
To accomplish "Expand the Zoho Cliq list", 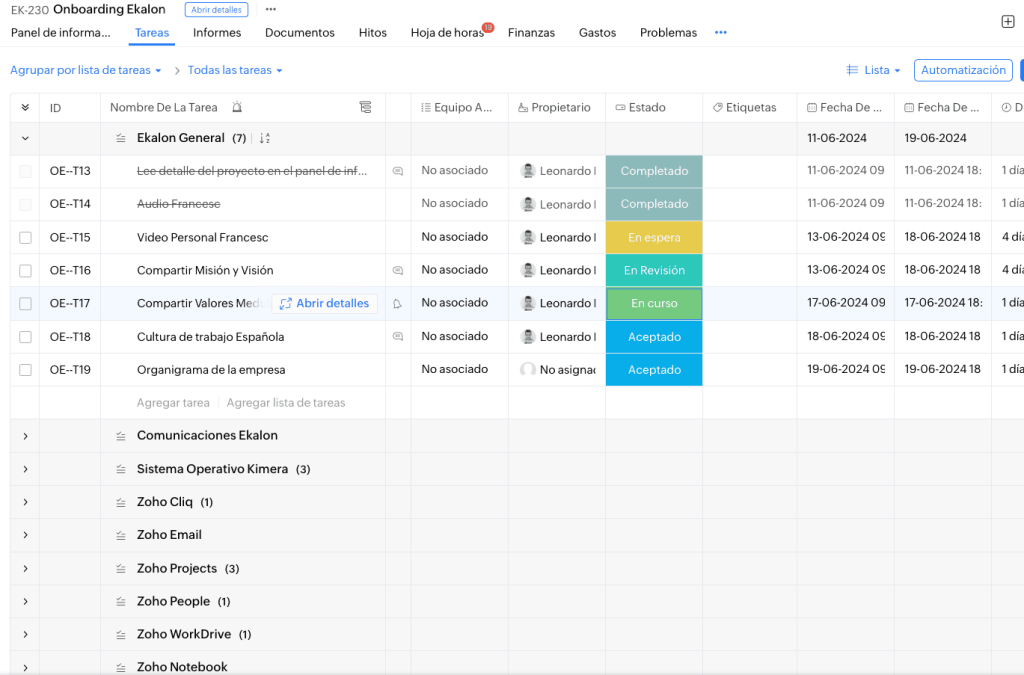I will tap(25, 503).
